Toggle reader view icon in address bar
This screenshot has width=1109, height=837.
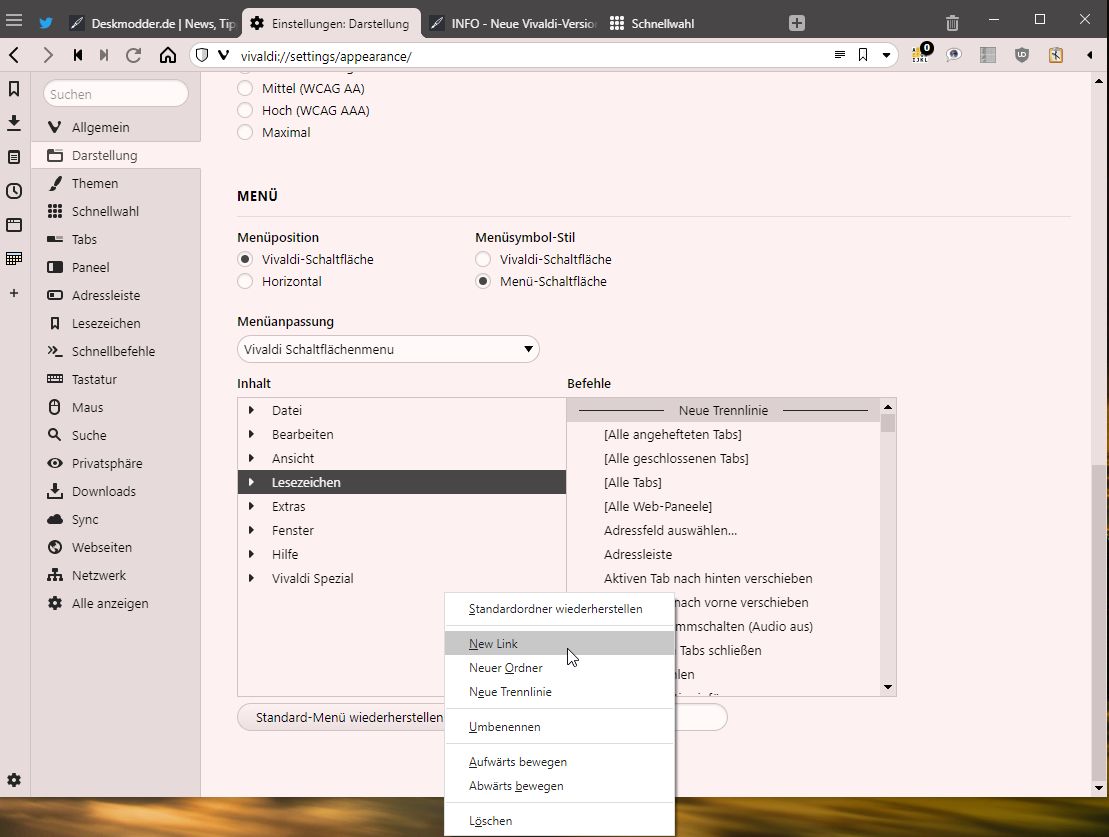pyautogui.click(x=840, y=55)
